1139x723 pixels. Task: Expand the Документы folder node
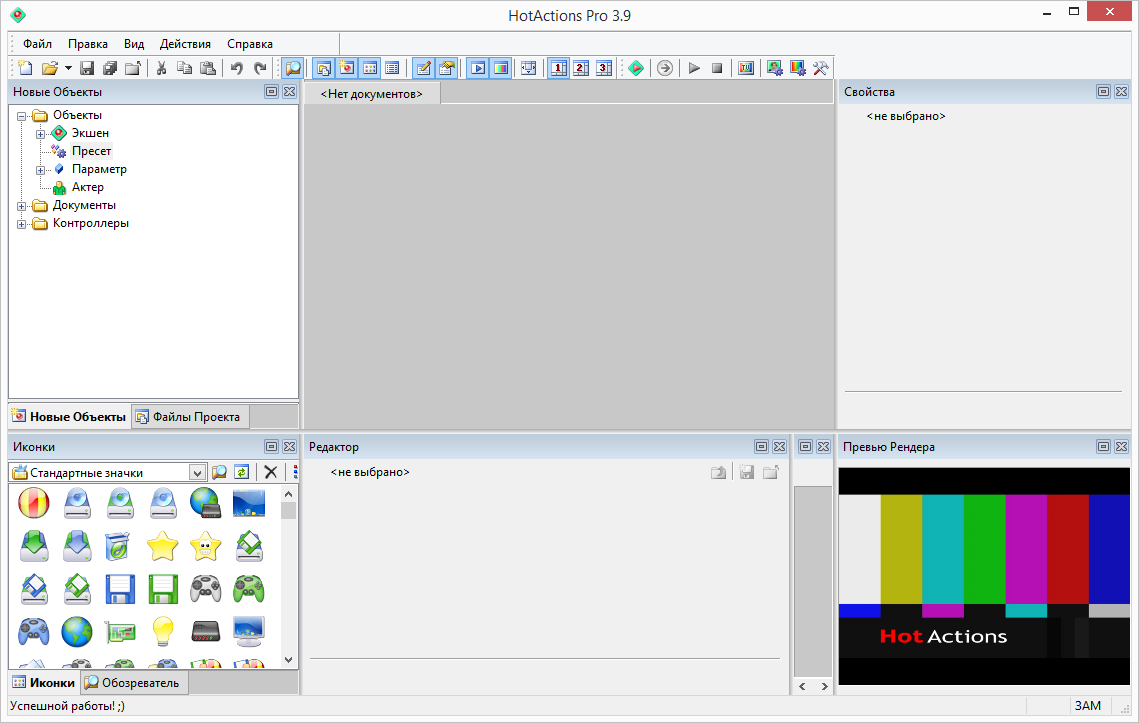(x=22, y=206)
